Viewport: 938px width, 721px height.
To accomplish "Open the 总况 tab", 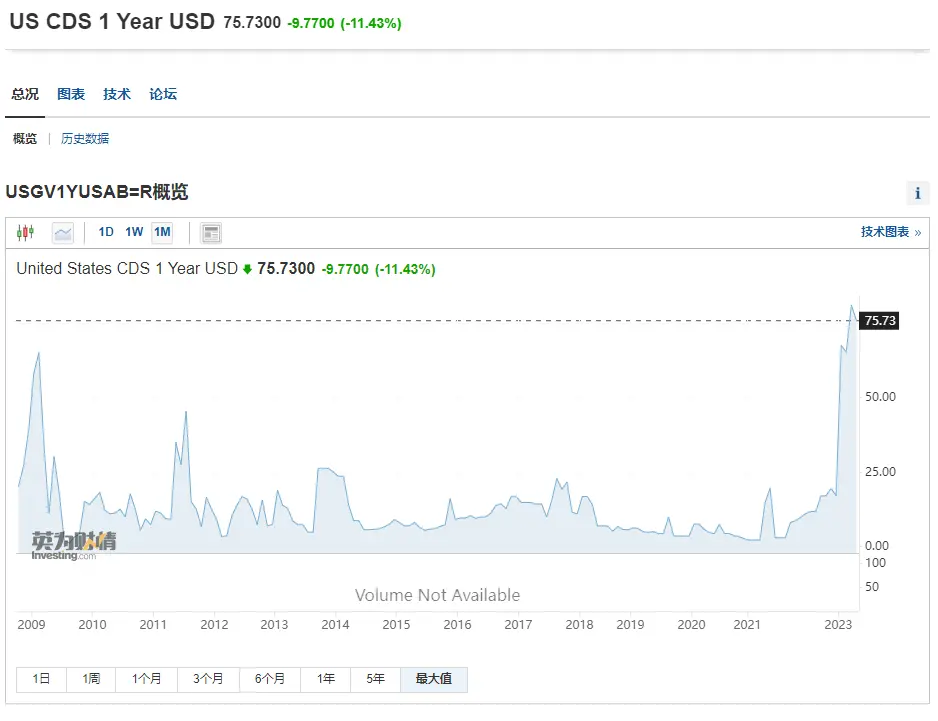I will tap(25, 94).
